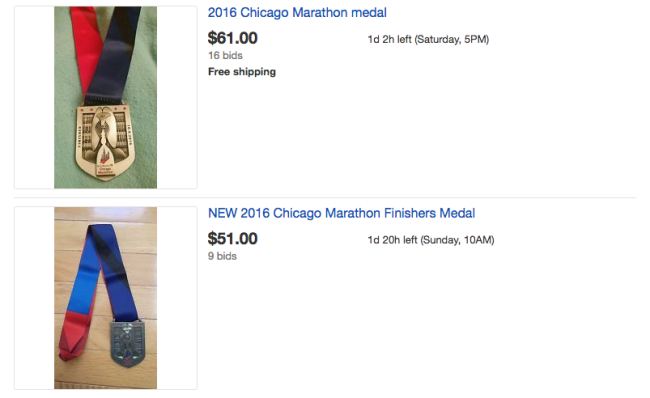The height and width of the screenshot is (398, 650).
Task: View the silver medal listing thumbnail
Action: (x=106, y=298)
